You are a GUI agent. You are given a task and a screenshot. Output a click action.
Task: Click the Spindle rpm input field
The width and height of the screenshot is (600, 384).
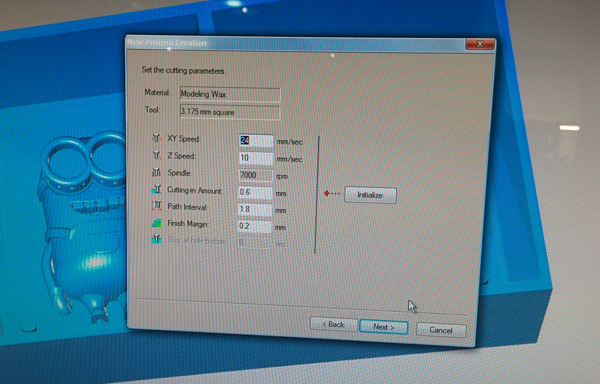tap(255, 175)
